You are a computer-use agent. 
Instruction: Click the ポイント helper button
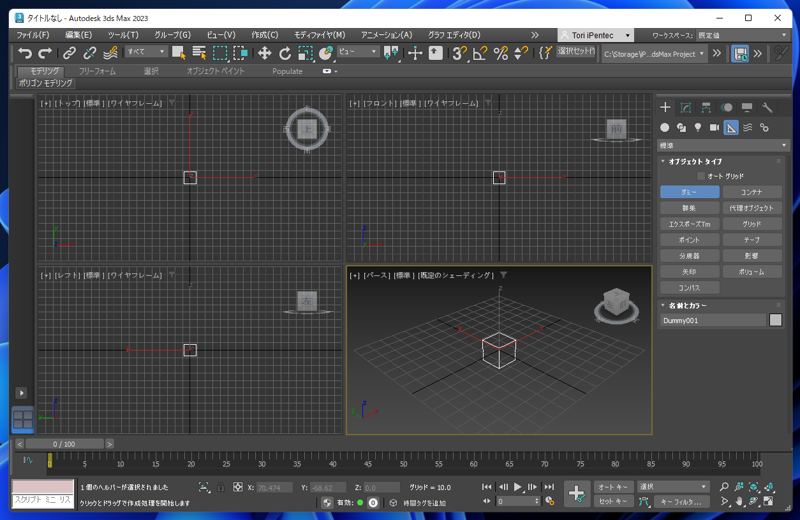(689, 240)
